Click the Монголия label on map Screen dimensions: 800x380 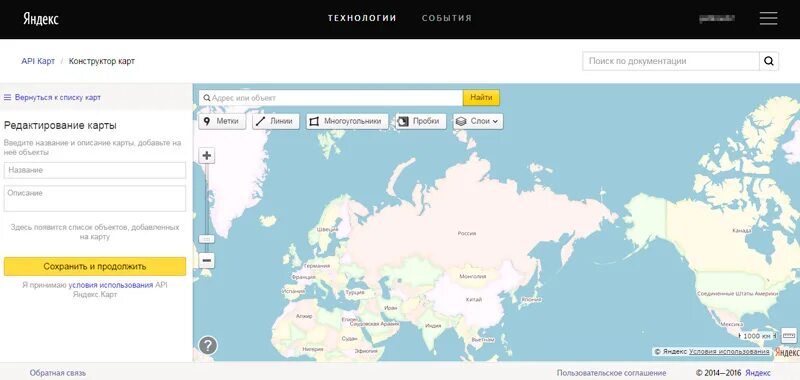472,276
